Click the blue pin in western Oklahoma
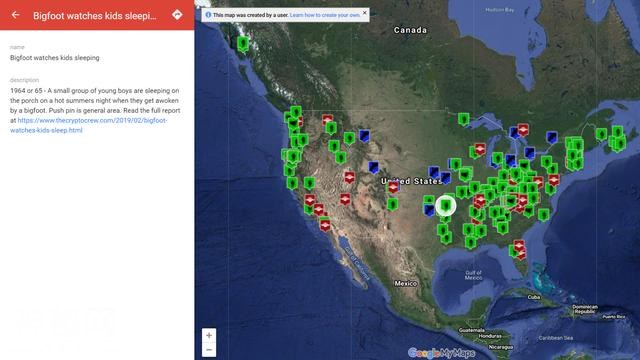This screenshot has height=360, width=640. [429, 210]
